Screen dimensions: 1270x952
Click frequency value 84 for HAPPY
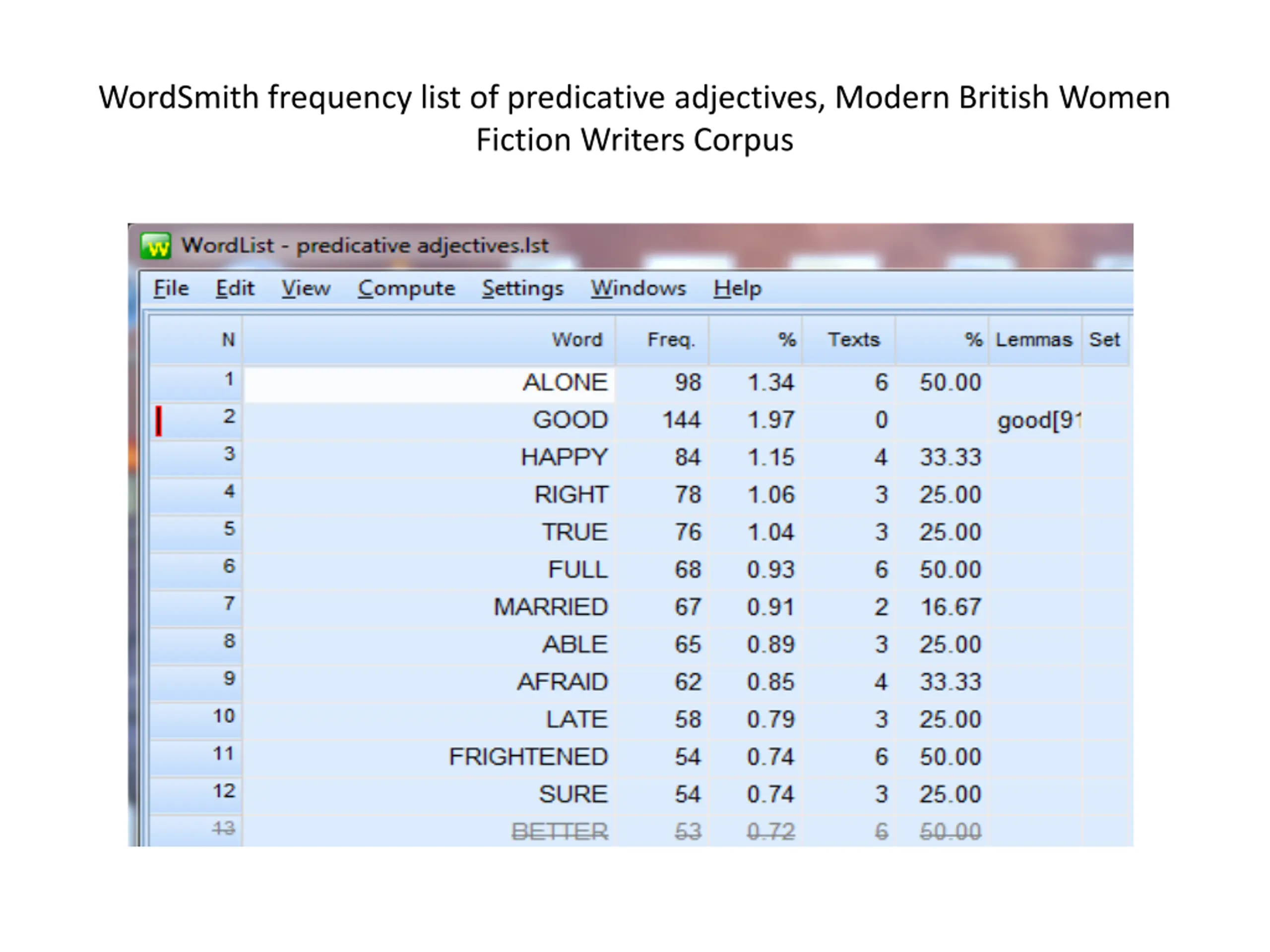[688, 457]
